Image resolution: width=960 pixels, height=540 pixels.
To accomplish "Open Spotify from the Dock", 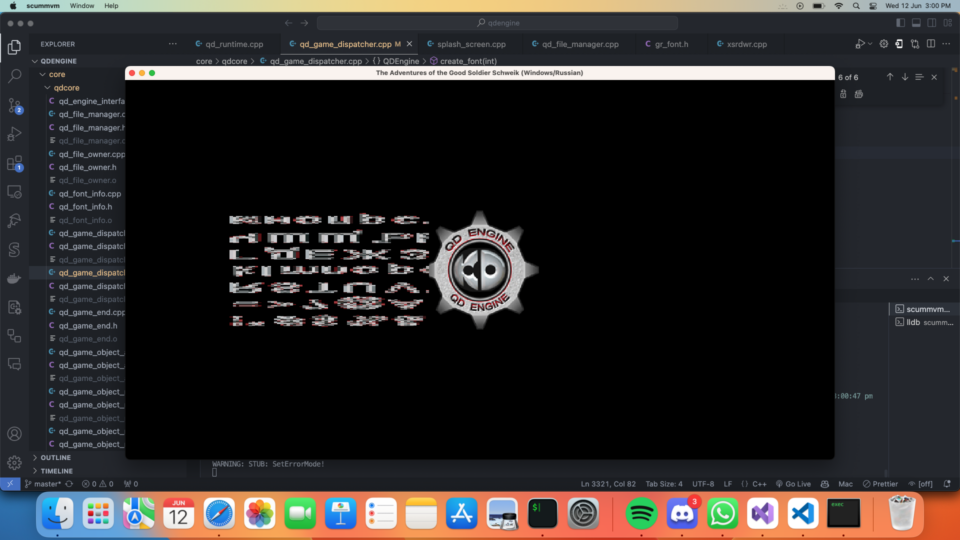I will [641, 514].
